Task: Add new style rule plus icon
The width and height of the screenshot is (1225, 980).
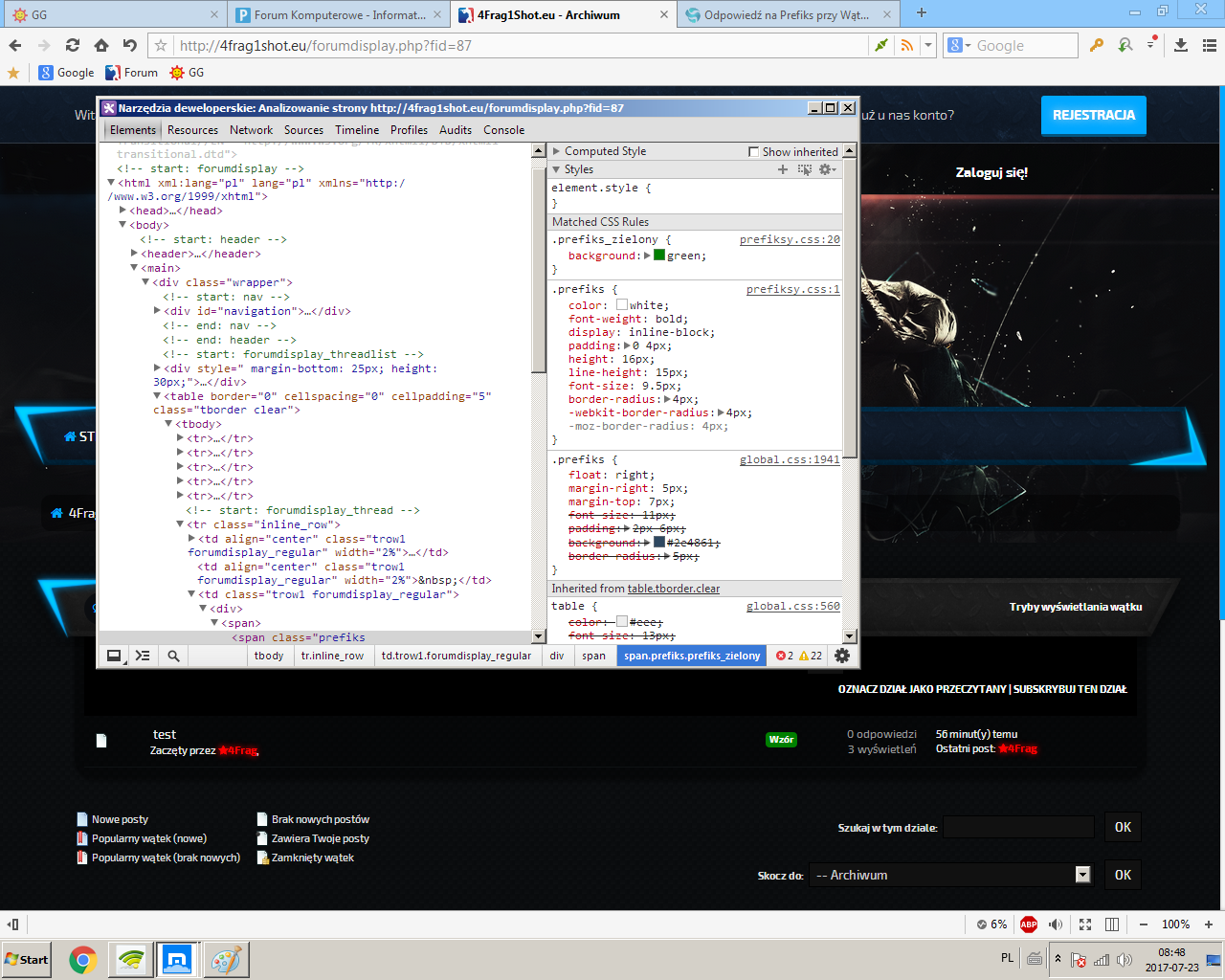Action: 783,169
